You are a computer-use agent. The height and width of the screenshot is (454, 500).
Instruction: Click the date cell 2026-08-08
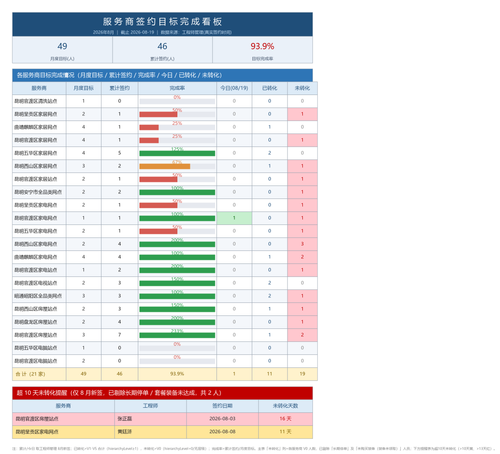222,432
